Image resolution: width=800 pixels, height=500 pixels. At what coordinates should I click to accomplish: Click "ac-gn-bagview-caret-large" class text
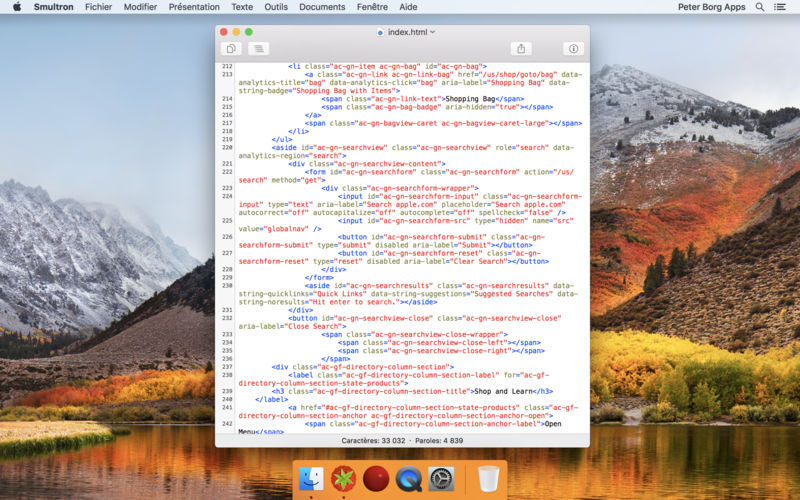[493, 123]
